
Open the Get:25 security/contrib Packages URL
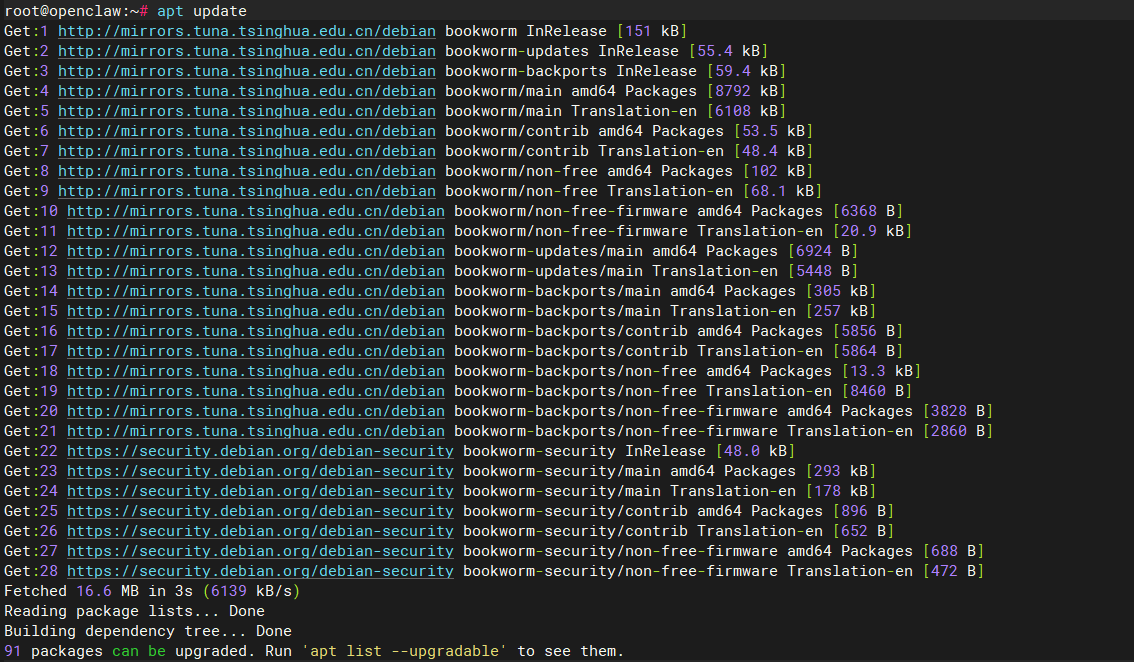260,511
